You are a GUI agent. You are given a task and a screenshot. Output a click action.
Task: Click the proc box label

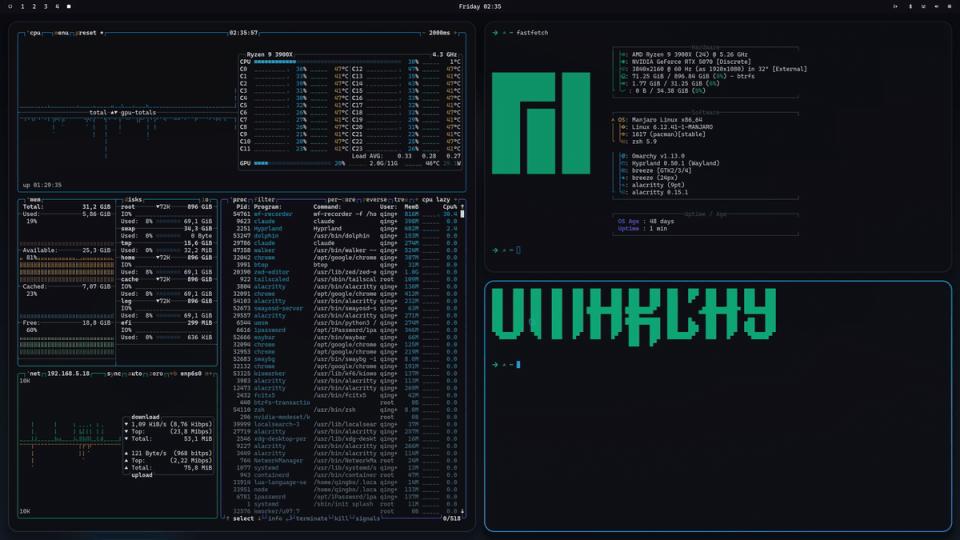[x=239, y=200]
